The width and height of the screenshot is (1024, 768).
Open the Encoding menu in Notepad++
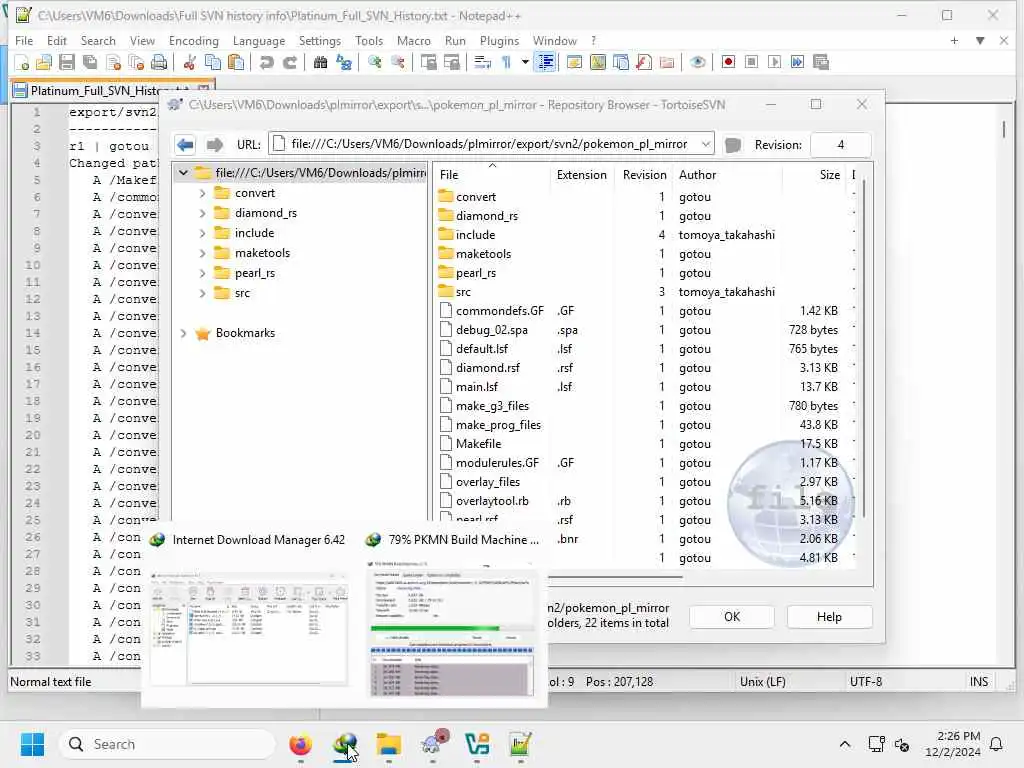193,40
